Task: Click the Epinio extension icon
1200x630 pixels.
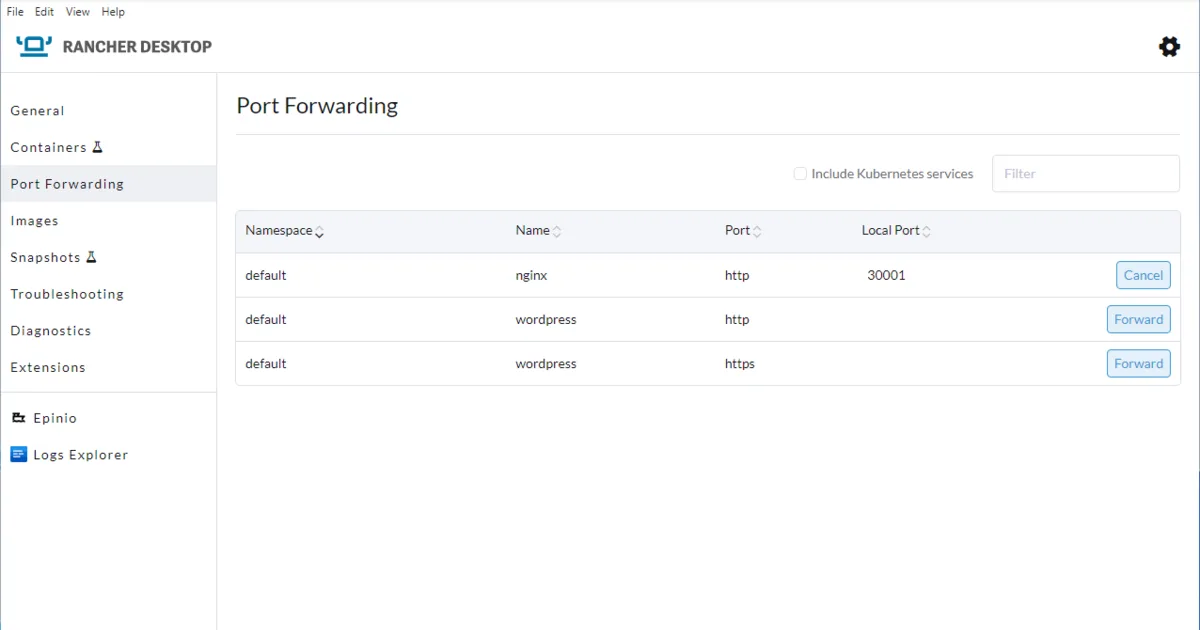Action: click(18, 418)
